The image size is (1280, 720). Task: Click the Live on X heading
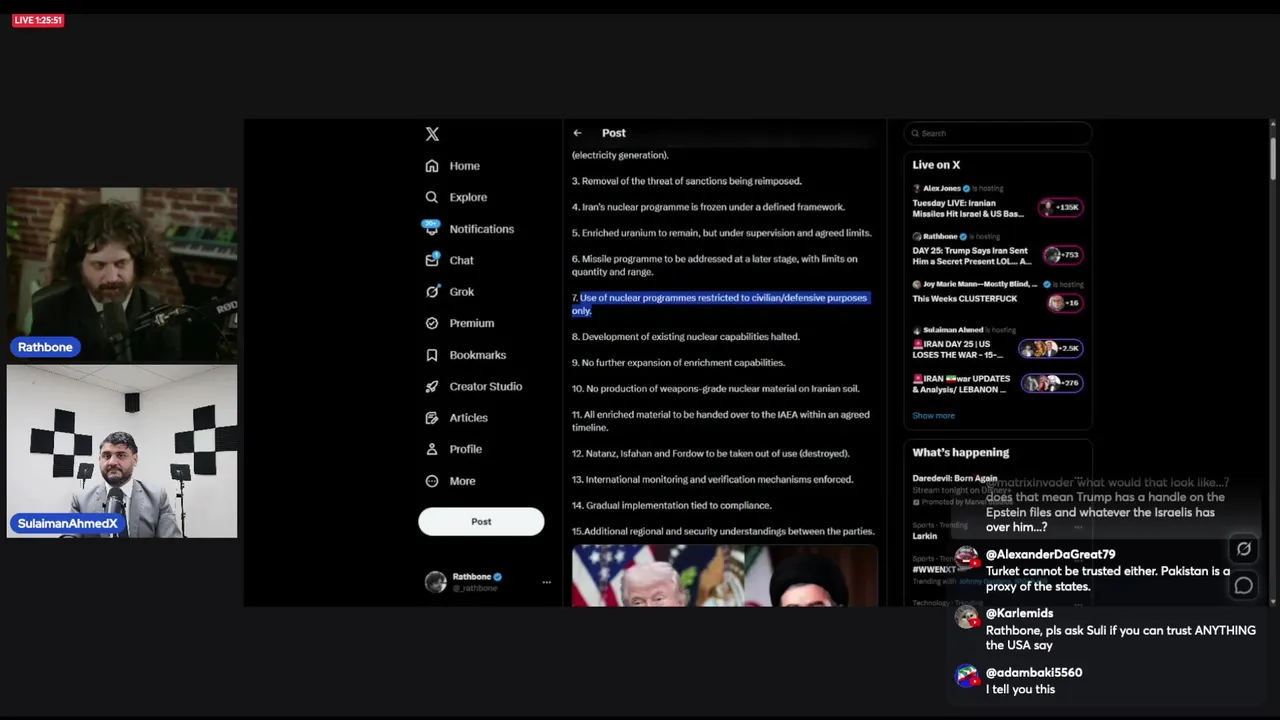[936, 165]
